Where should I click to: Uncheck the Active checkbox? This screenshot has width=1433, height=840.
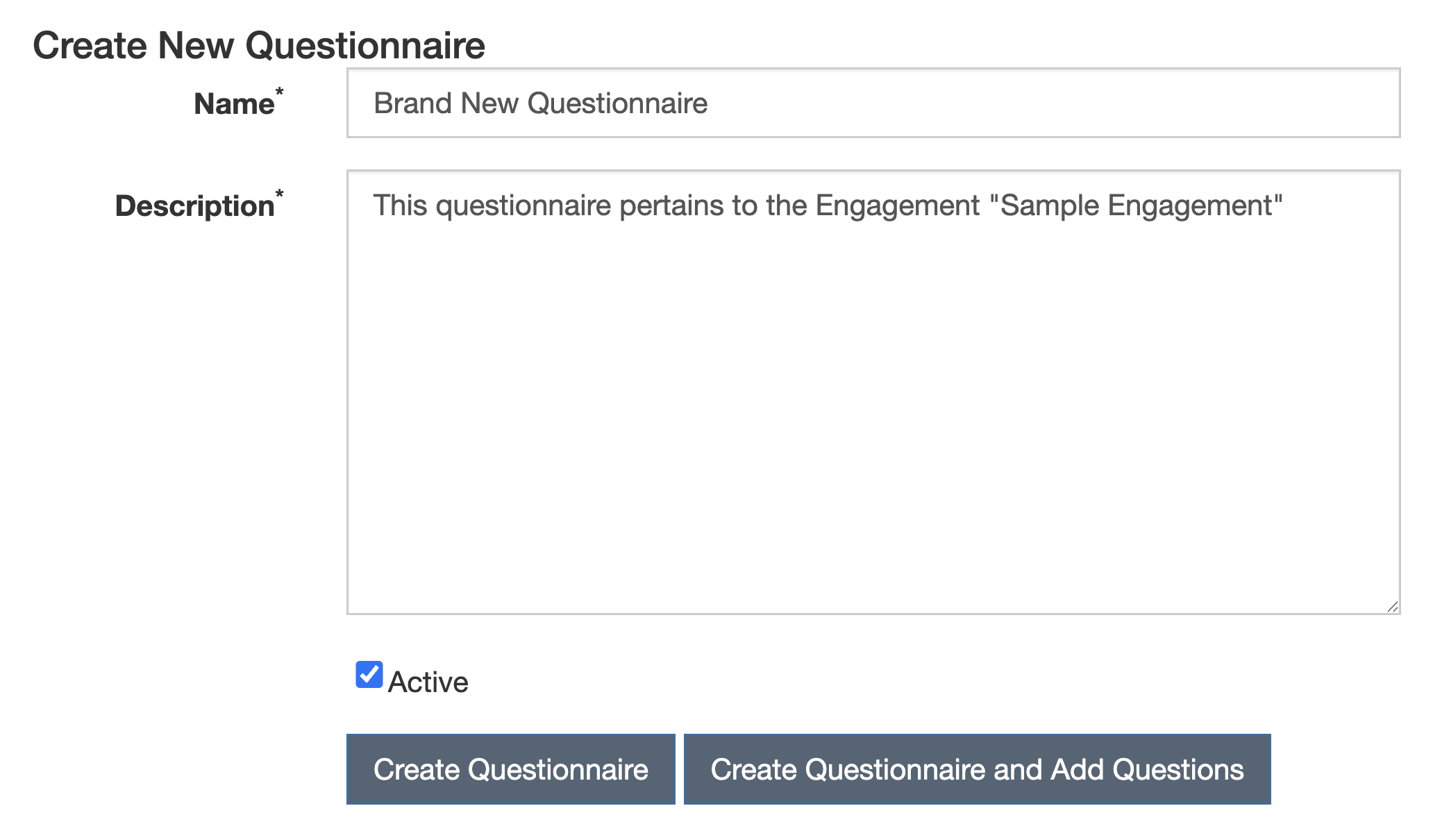(x=369, y=675)
